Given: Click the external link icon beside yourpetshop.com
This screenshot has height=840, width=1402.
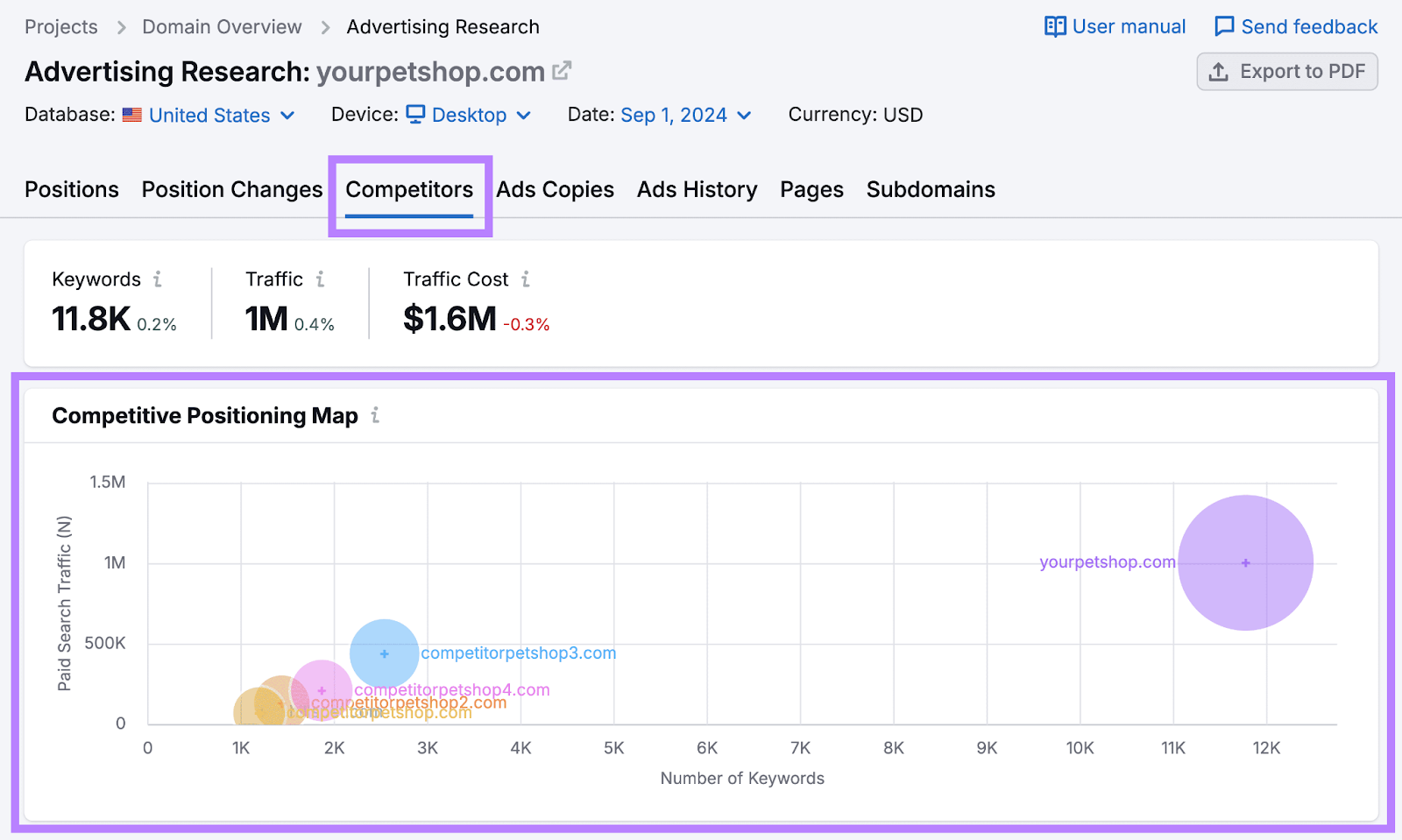Looking at the screenshot, I should (562, 70).
